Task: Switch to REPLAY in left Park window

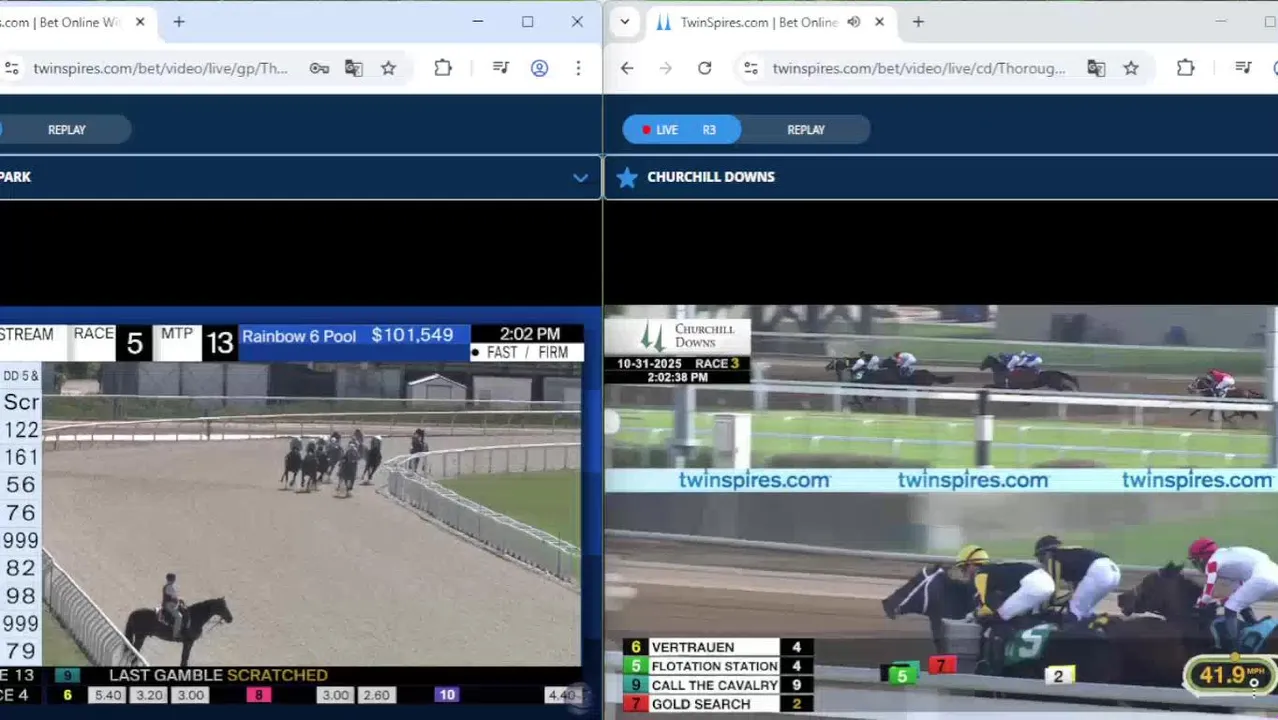Action: coord(67,129)
